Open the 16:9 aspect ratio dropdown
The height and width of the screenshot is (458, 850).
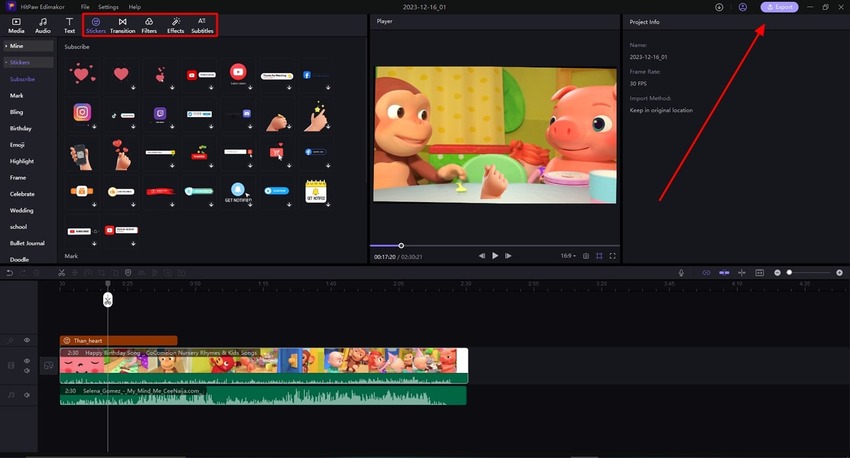[568, 256]
